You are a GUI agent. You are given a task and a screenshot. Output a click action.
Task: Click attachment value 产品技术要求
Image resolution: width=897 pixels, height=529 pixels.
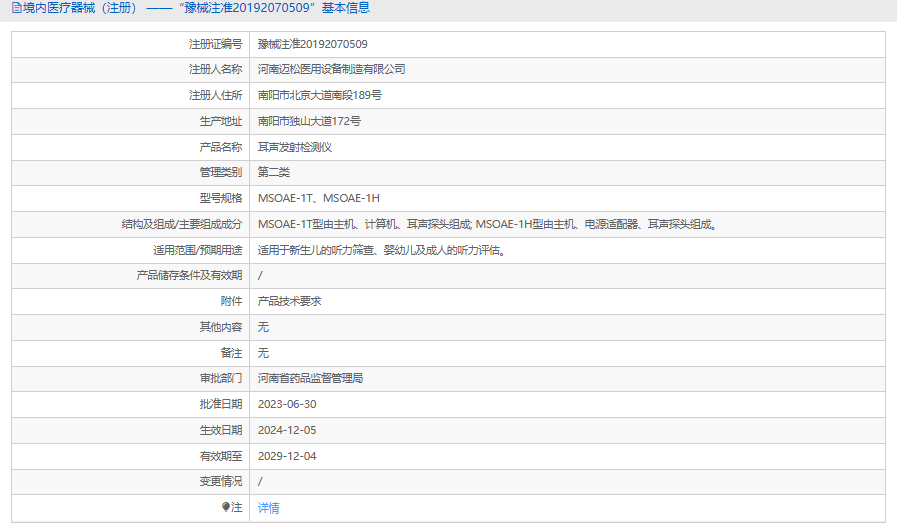pyautogui.click(x=289, y=301)
